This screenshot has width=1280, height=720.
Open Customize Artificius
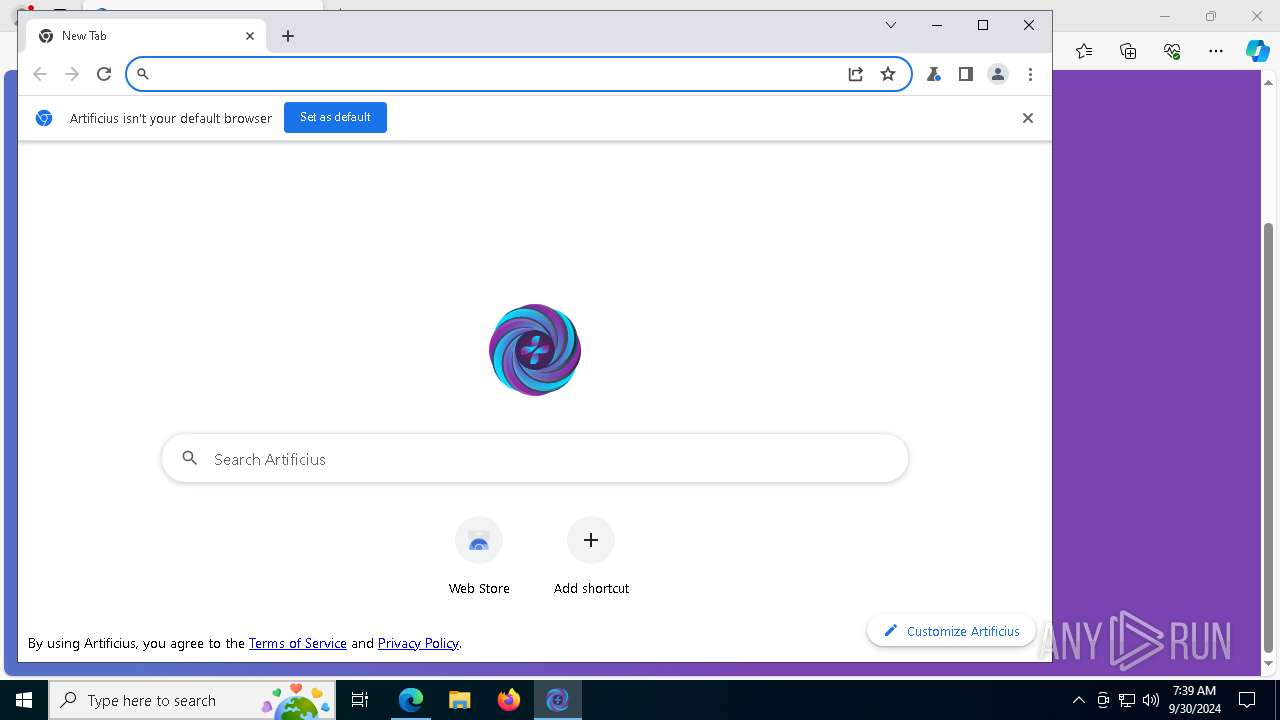coord(952,631)
